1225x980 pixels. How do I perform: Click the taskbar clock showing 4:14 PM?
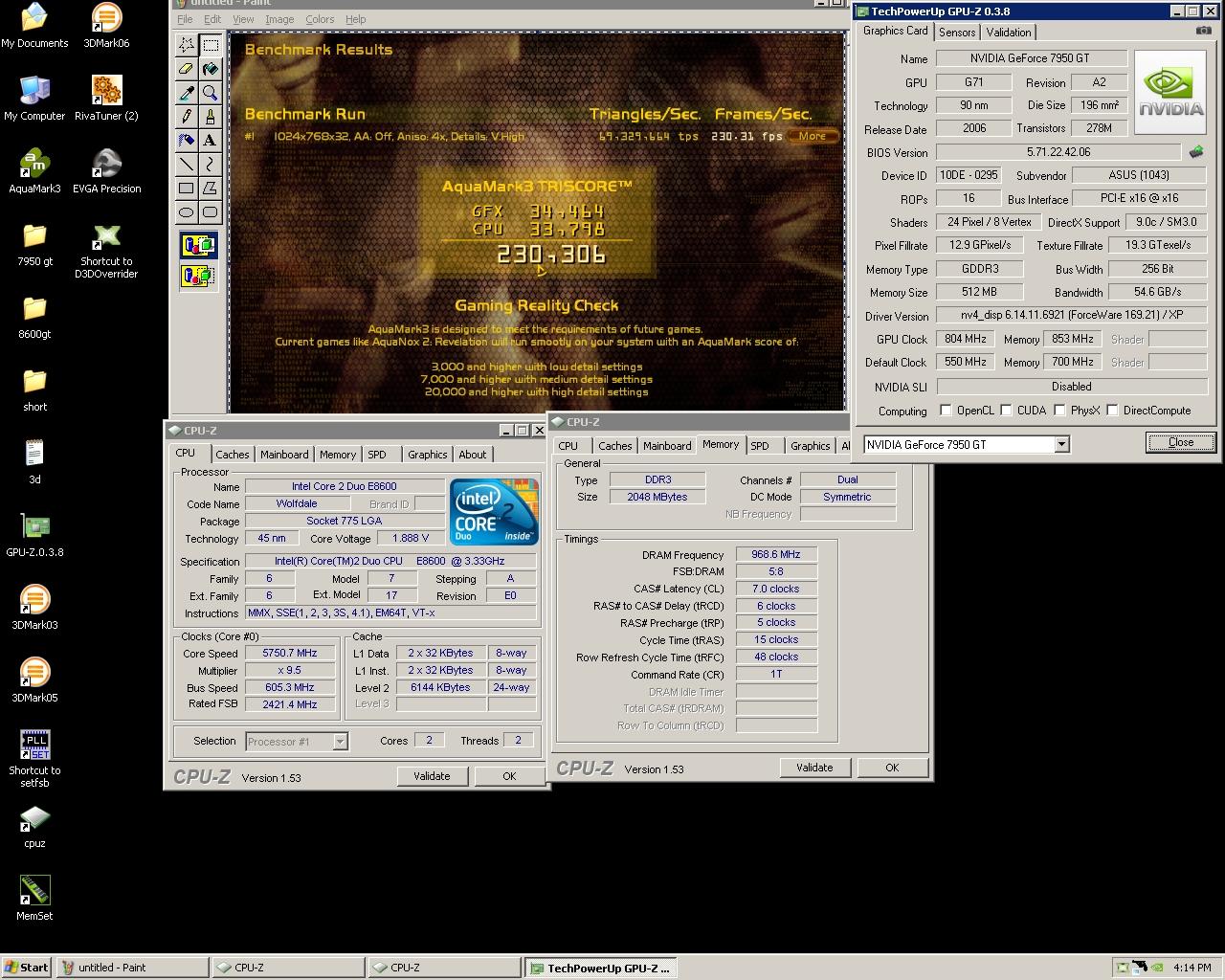pyautogui.click(x=1192, y=968)
